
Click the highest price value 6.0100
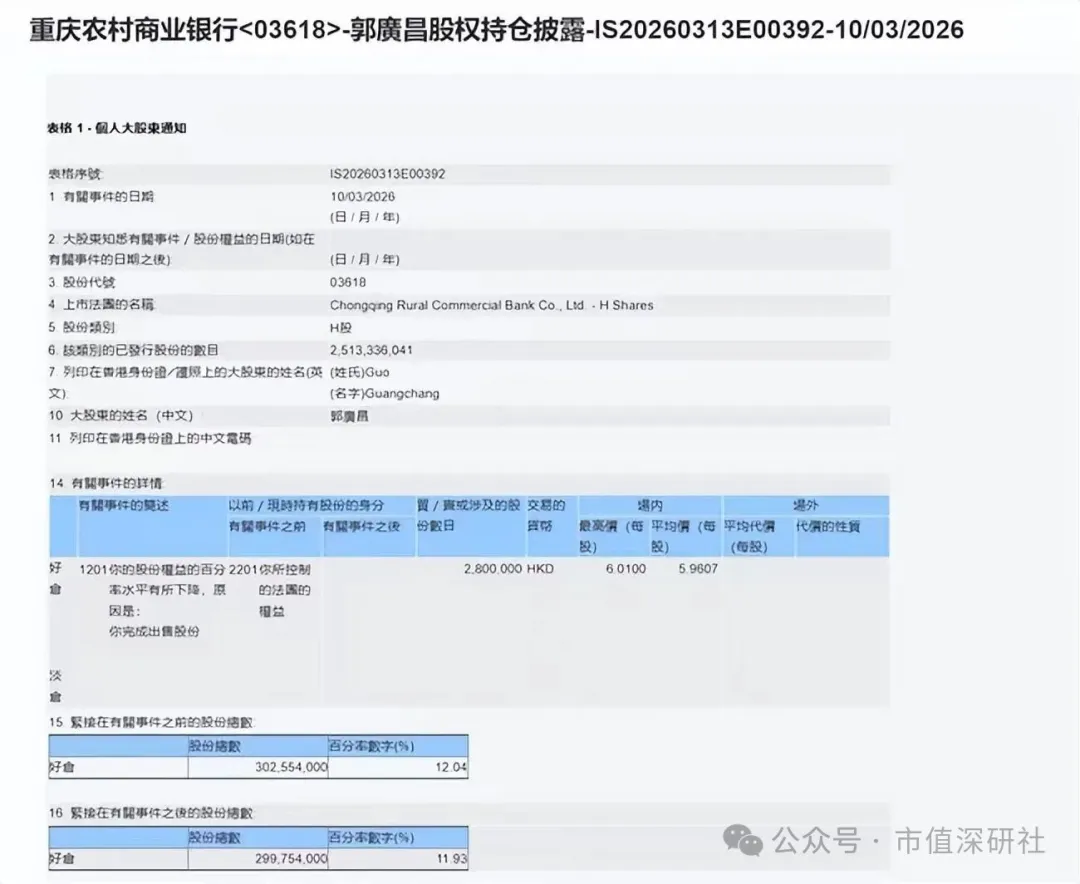pos(625,568)
